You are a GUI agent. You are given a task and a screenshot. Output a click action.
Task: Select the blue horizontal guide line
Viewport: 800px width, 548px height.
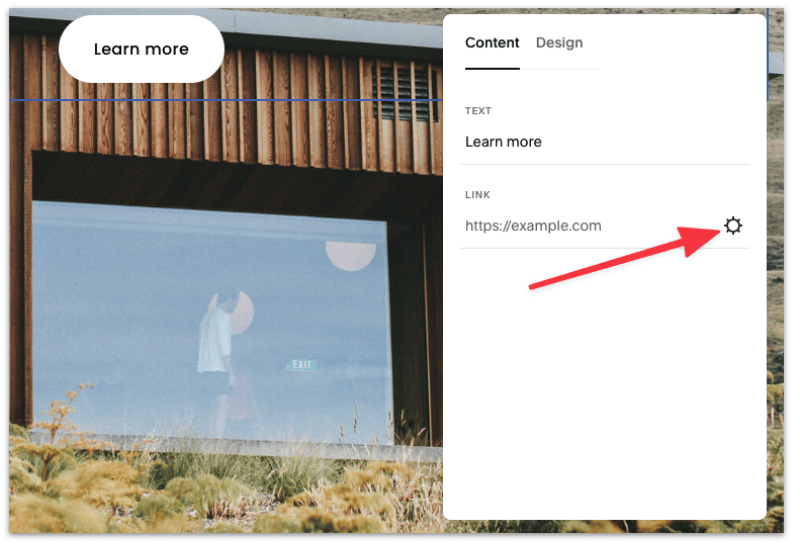[x=300, y=101]
